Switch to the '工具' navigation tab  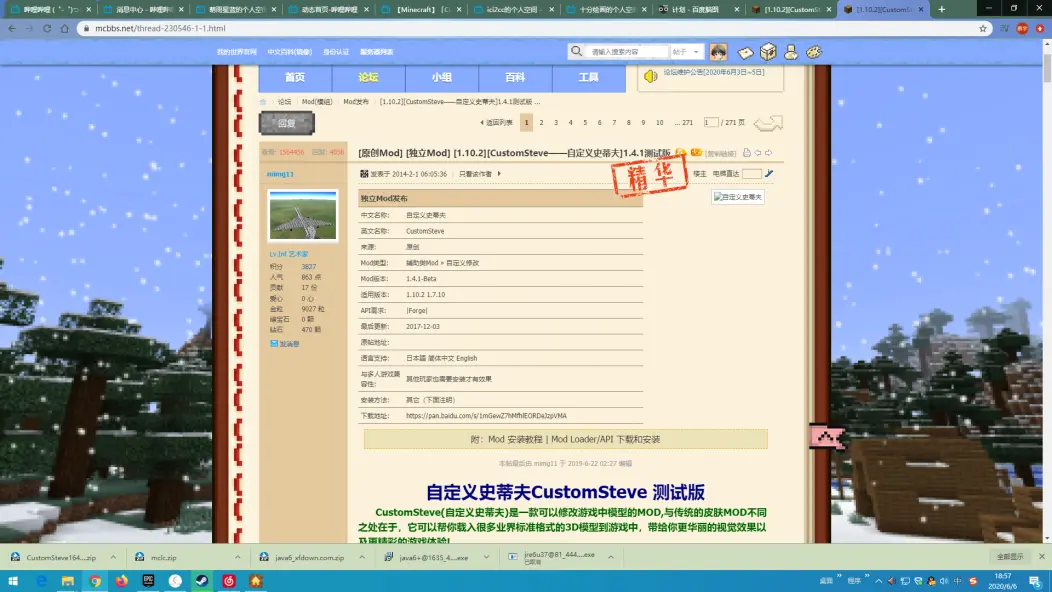(x=588, y=77)
